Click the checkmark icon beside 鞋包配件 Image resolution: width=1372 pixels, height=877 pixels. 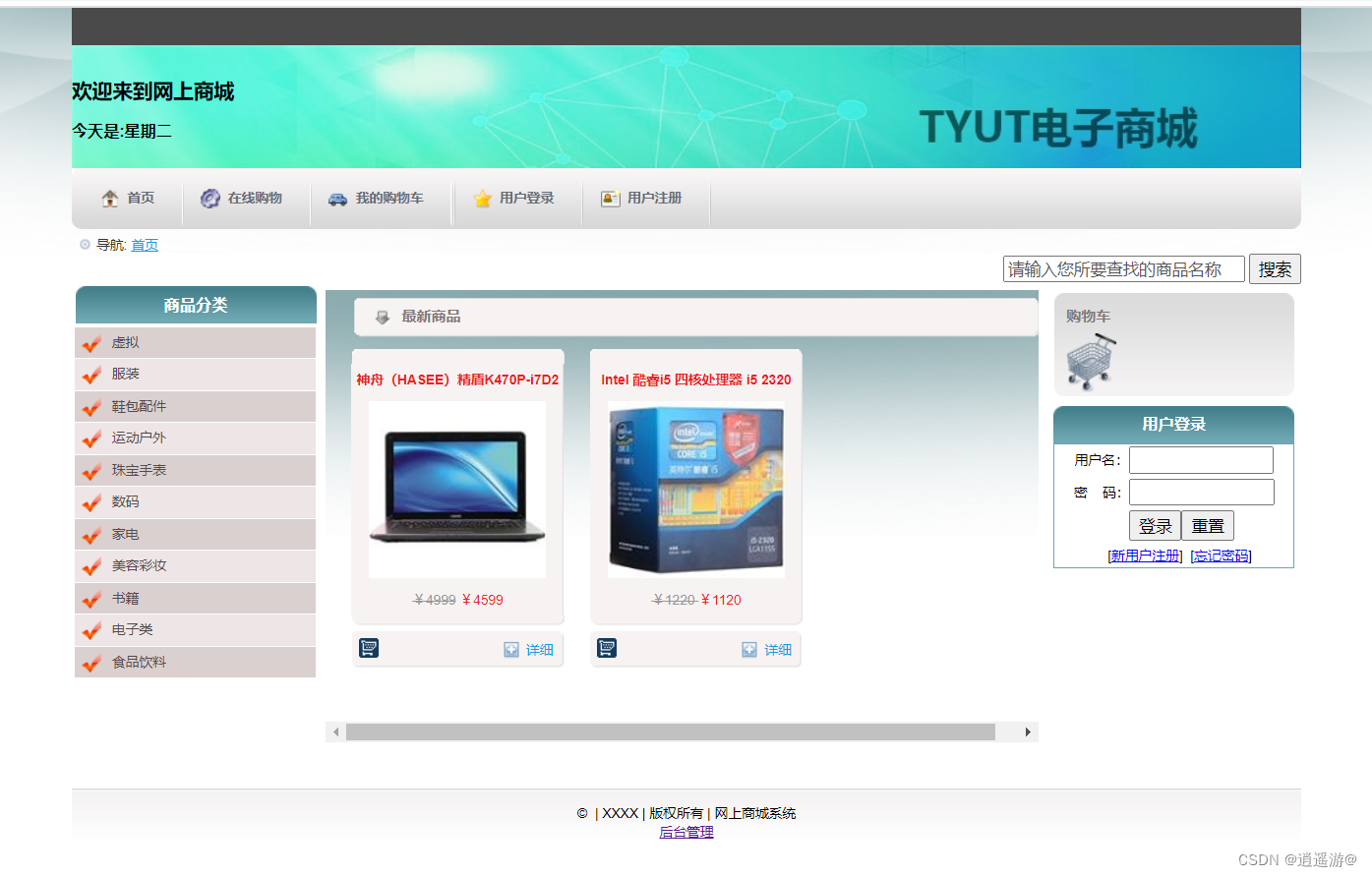click(91, 407)
